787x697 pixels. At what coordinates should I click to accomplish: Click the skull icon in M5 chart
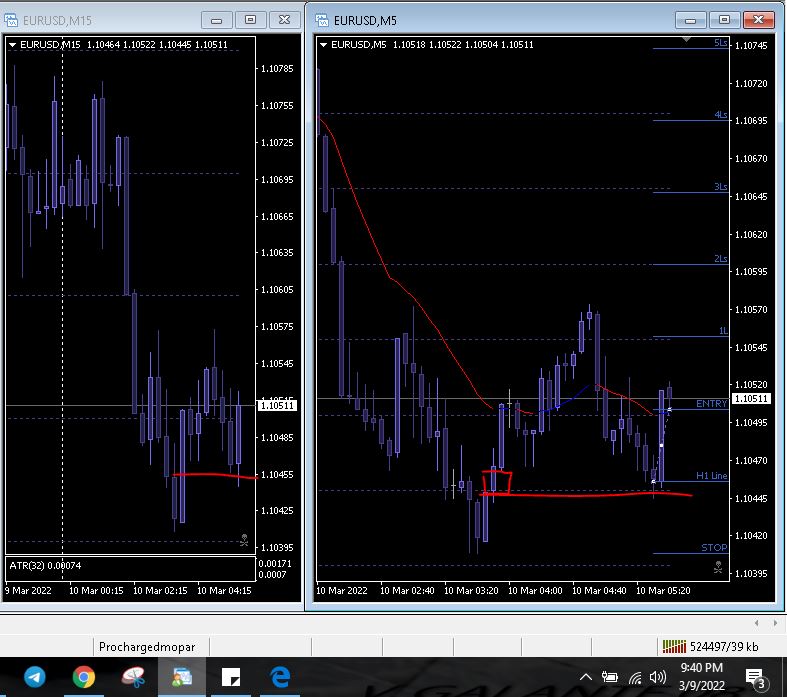pos(717,567)
